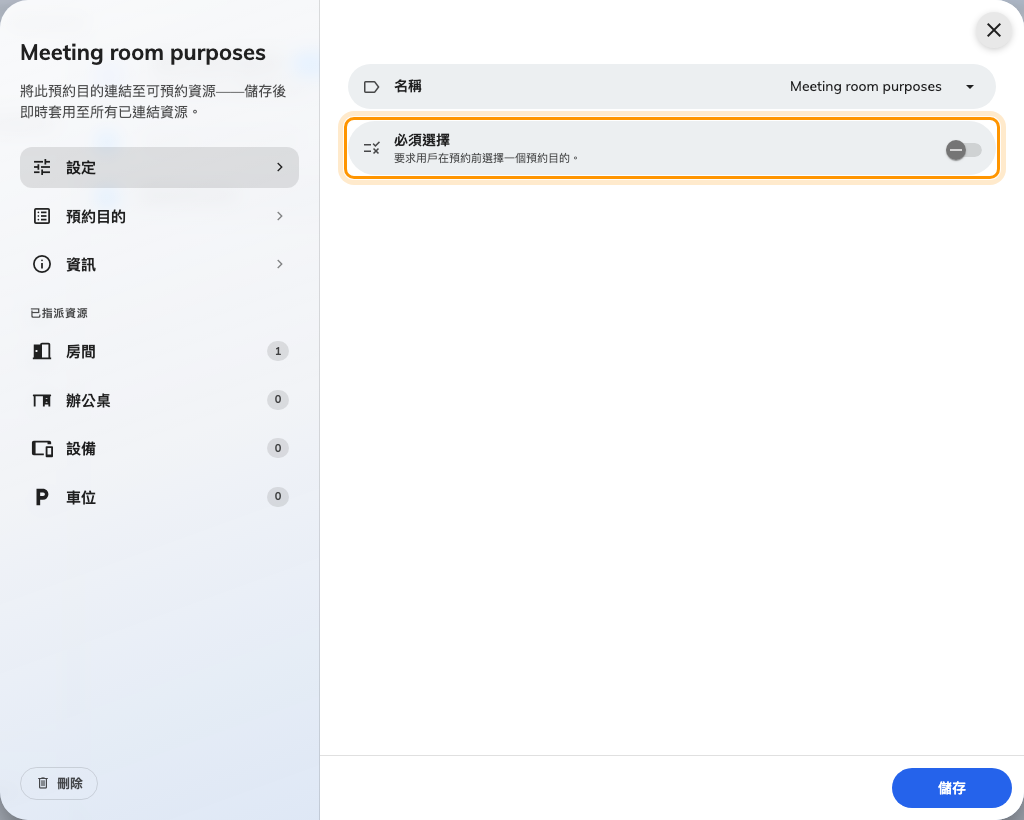
Task: Click the checklist icon beside 必須選擇
Action: click(372, 148)
